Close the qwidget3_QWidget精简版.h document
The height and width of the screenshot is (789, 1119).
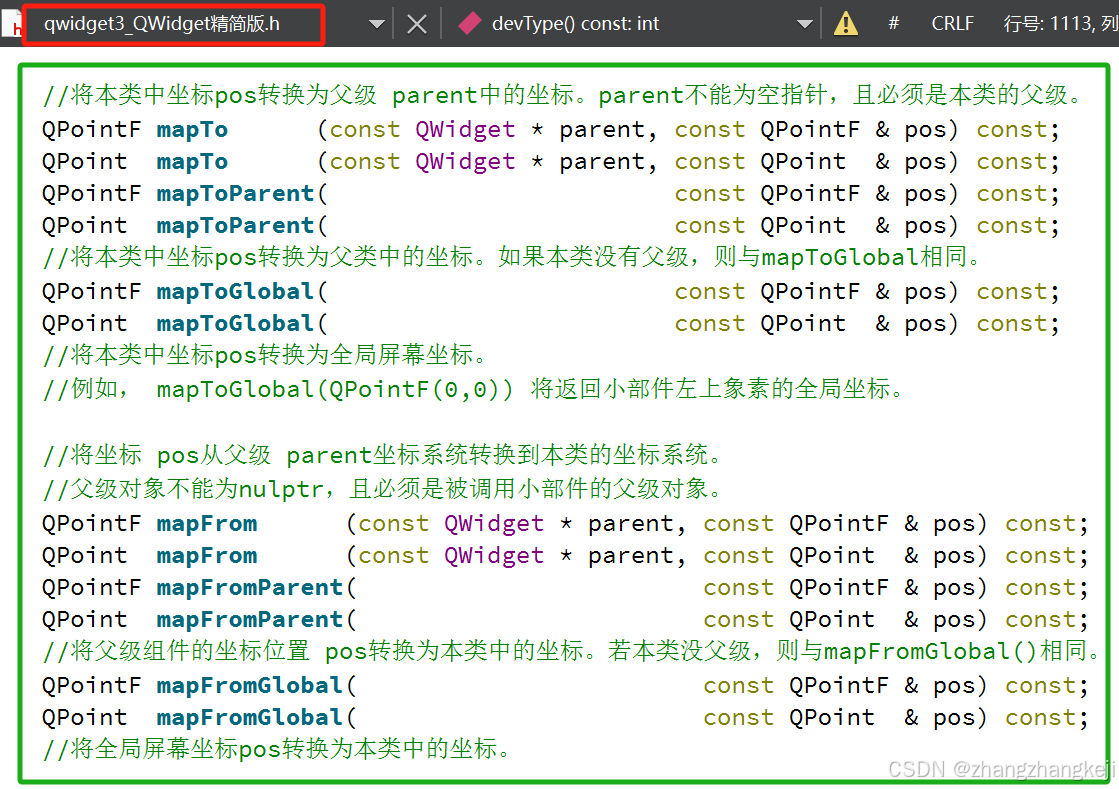coord(417,24)
